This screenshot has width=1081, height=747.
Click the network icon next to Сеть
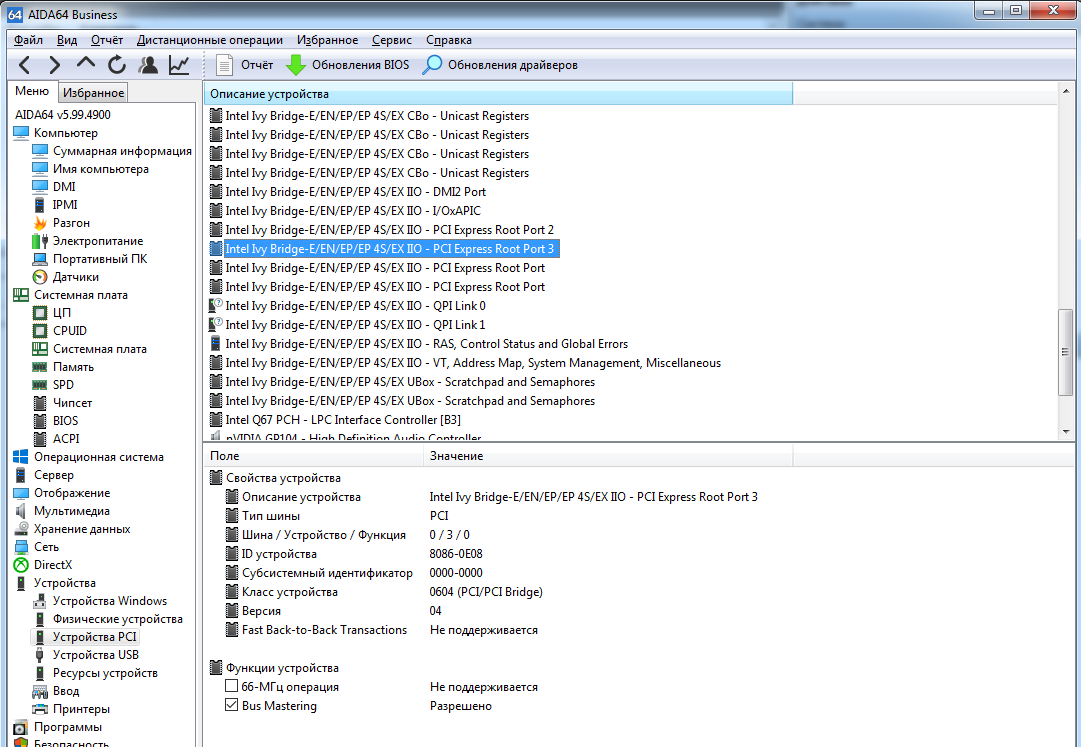21,546
